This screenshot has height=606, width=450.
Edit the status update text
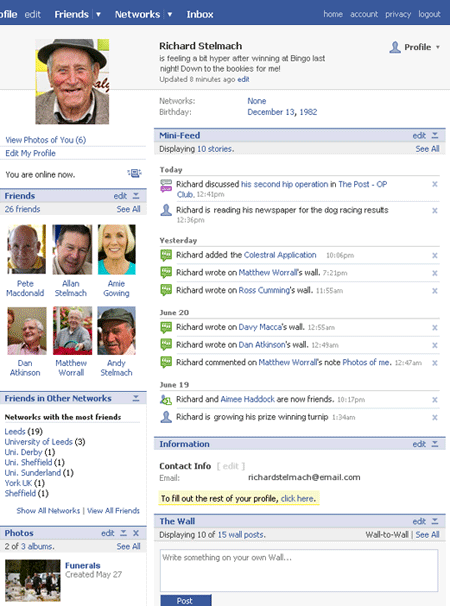click(243, 79)
